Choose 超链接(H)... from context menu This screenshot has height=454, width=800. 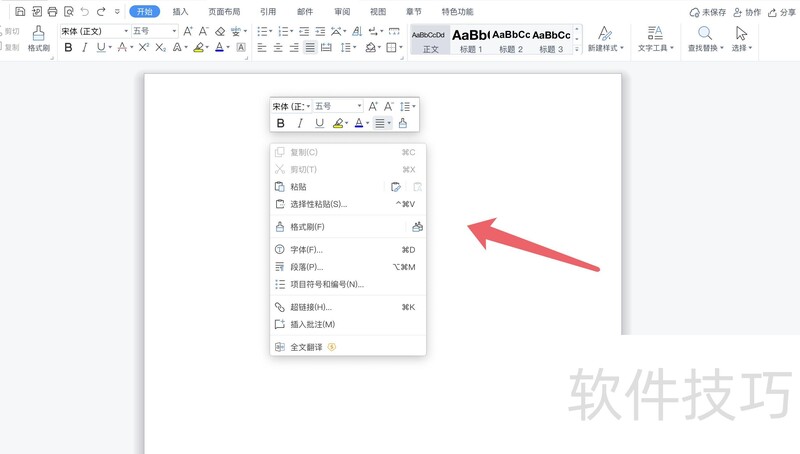tap(348, 307)
